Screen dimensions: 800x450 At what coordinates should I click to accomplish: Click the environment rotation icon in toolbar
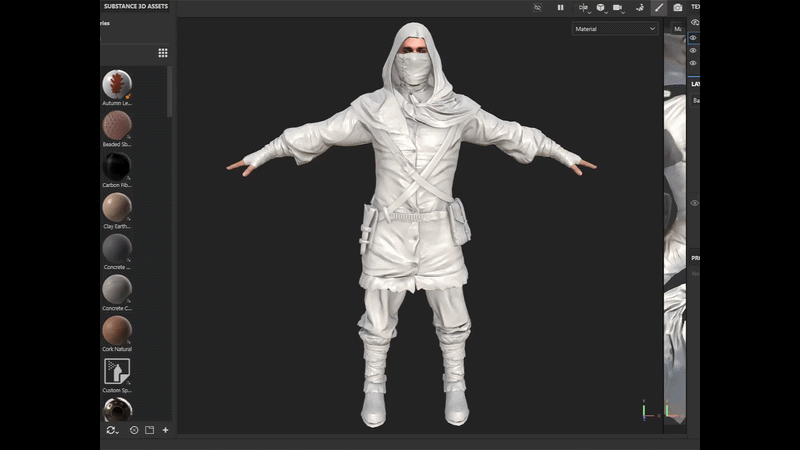640,7
